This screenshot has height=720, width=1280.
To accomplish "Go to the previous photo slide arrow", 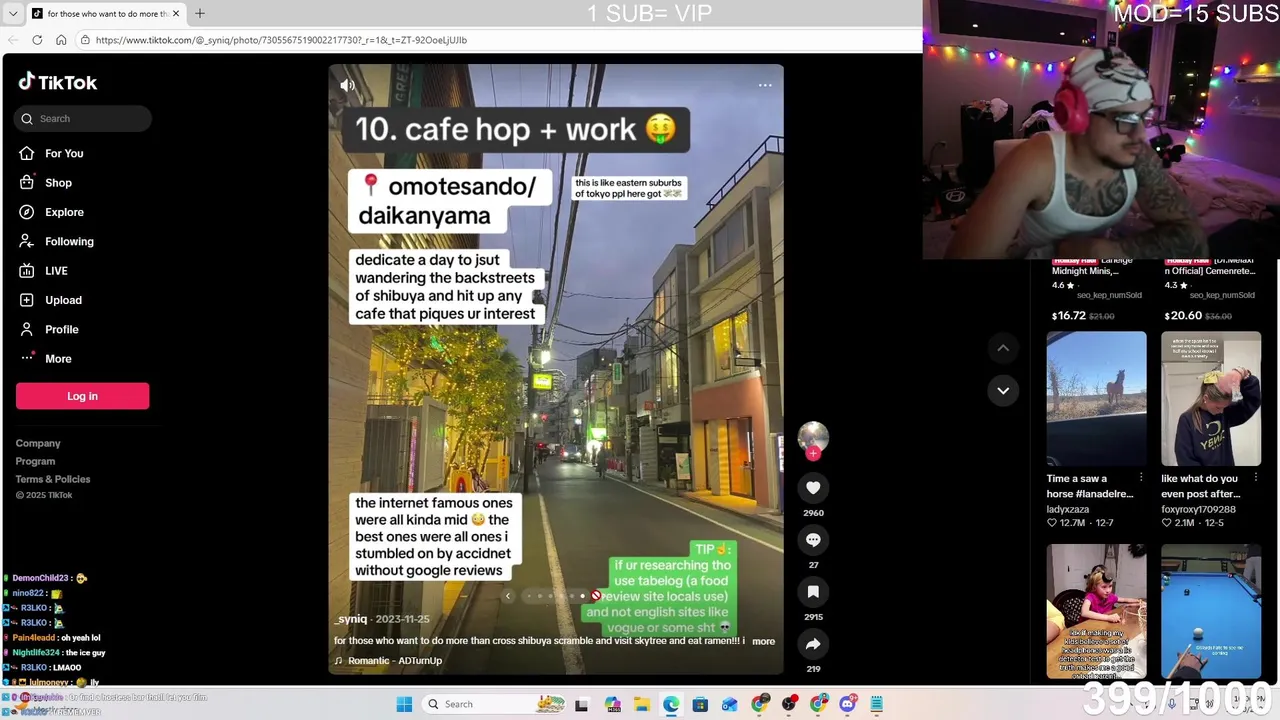I will (x=508, y=596).
